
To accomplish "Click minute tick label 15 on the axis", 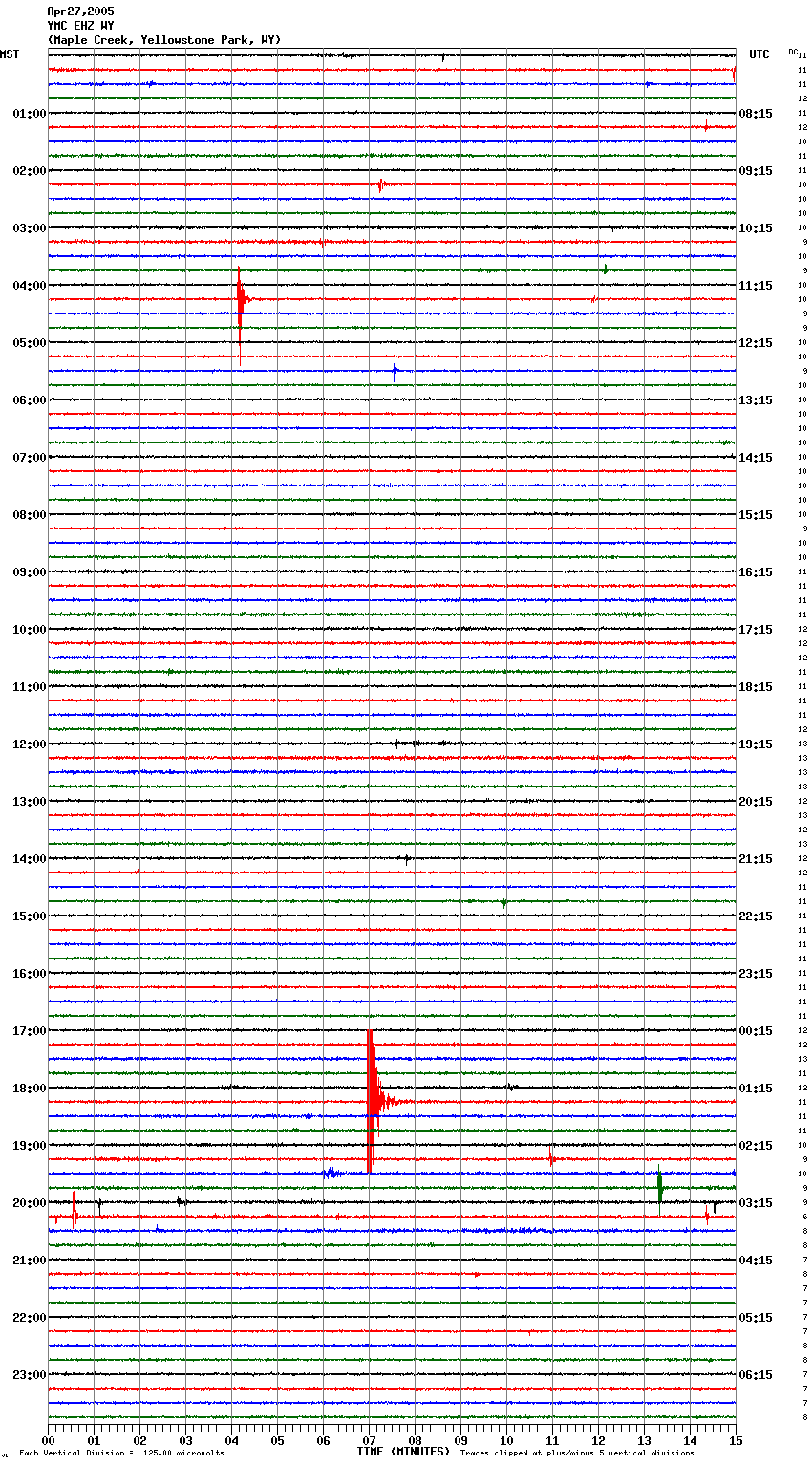I will 735,1440.
